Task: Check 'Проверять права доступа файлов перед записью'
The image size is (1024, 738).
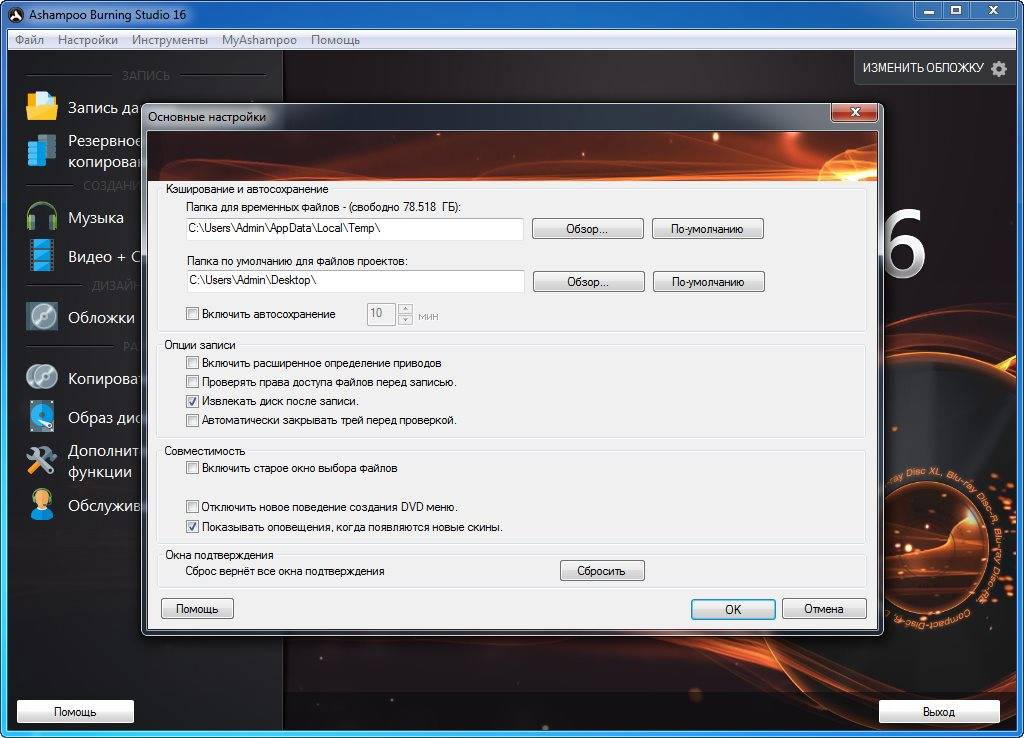Action: click(x=192, y=381)
